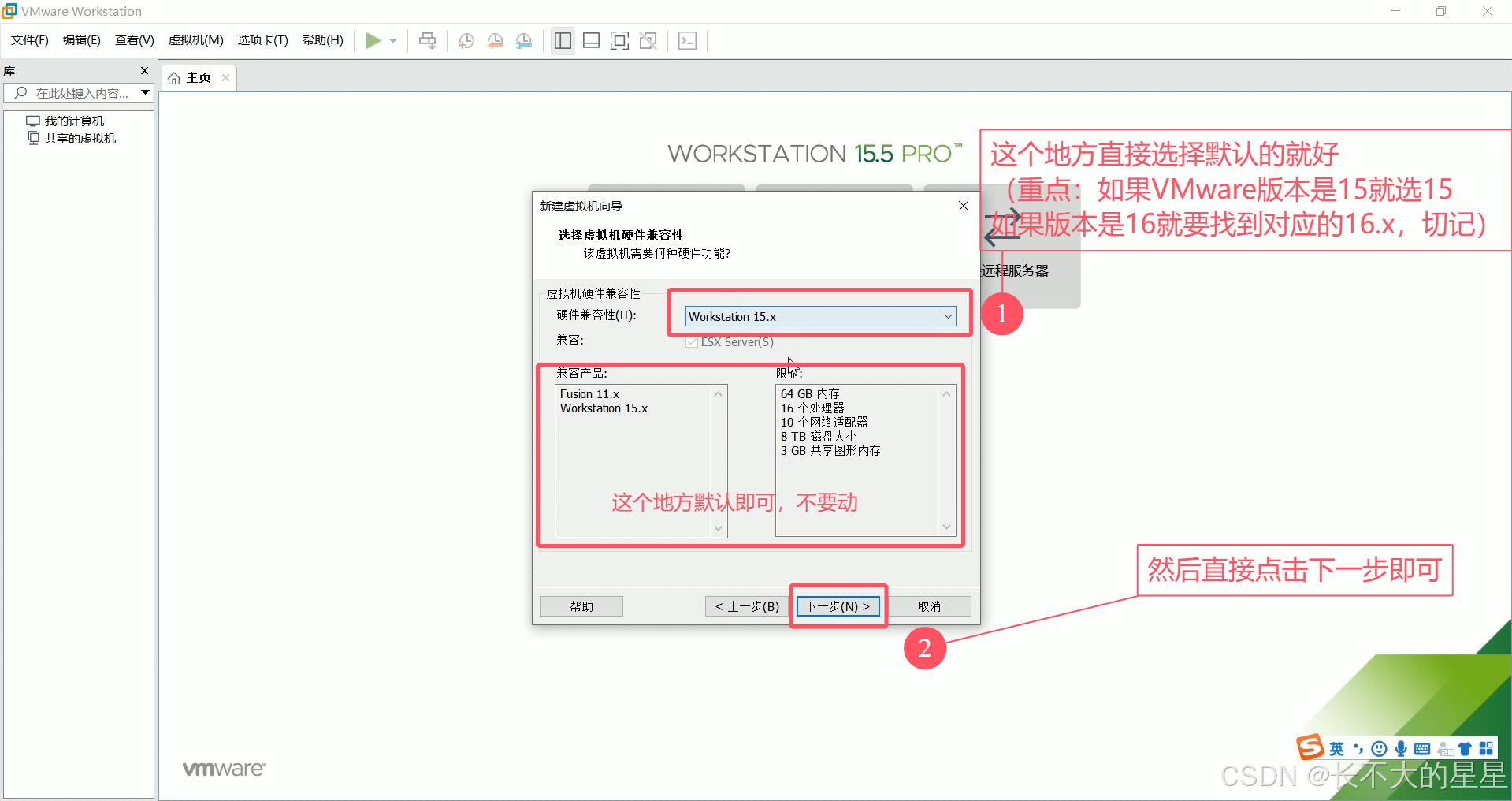This screenshot has height=801, width=1512.
Task: Click the console view toolbar icon
Action: tap(687, 41)
